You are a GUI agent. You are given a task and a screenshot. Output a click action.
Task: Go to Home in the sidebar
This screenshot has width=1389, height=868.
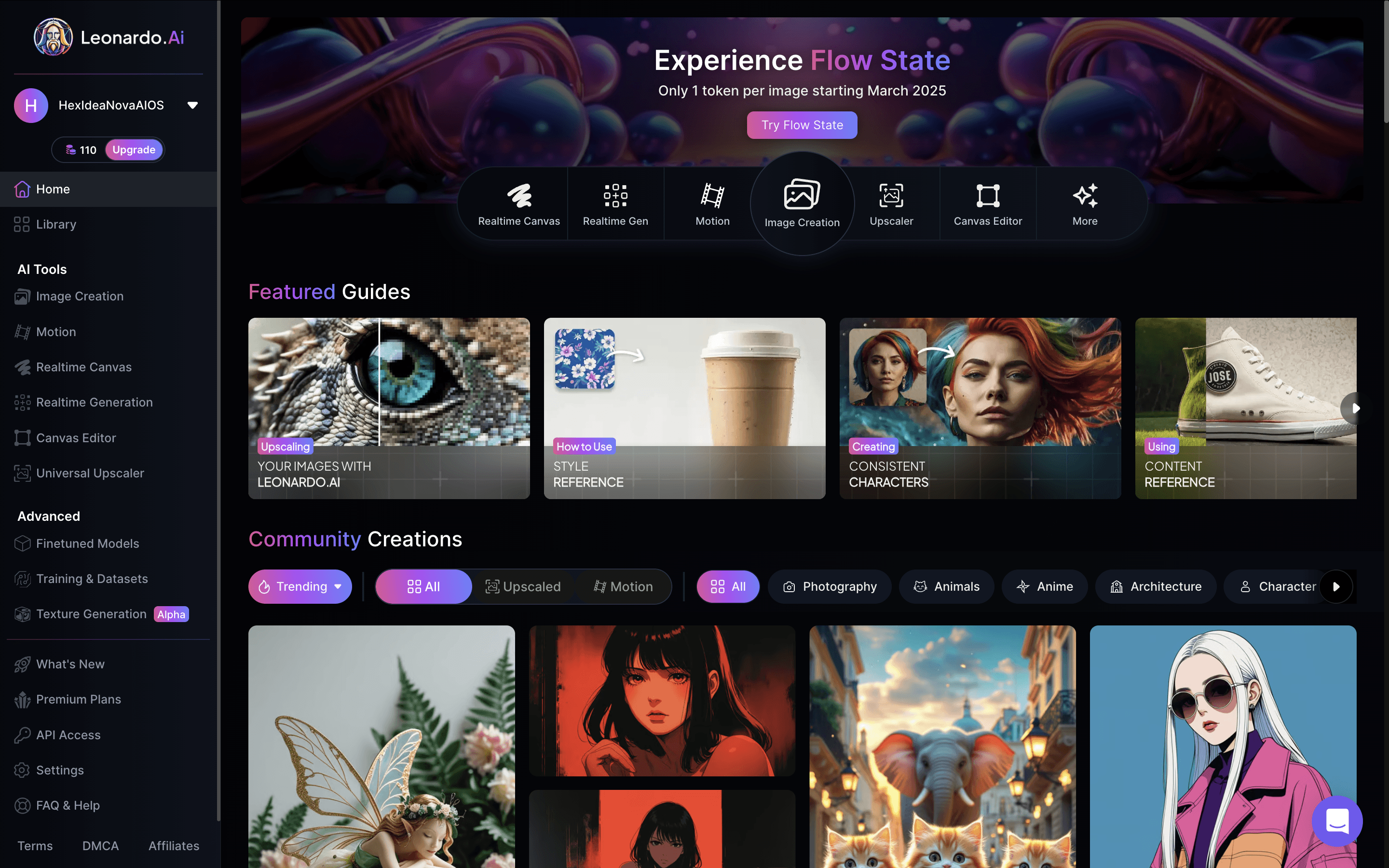pos(109,189)
